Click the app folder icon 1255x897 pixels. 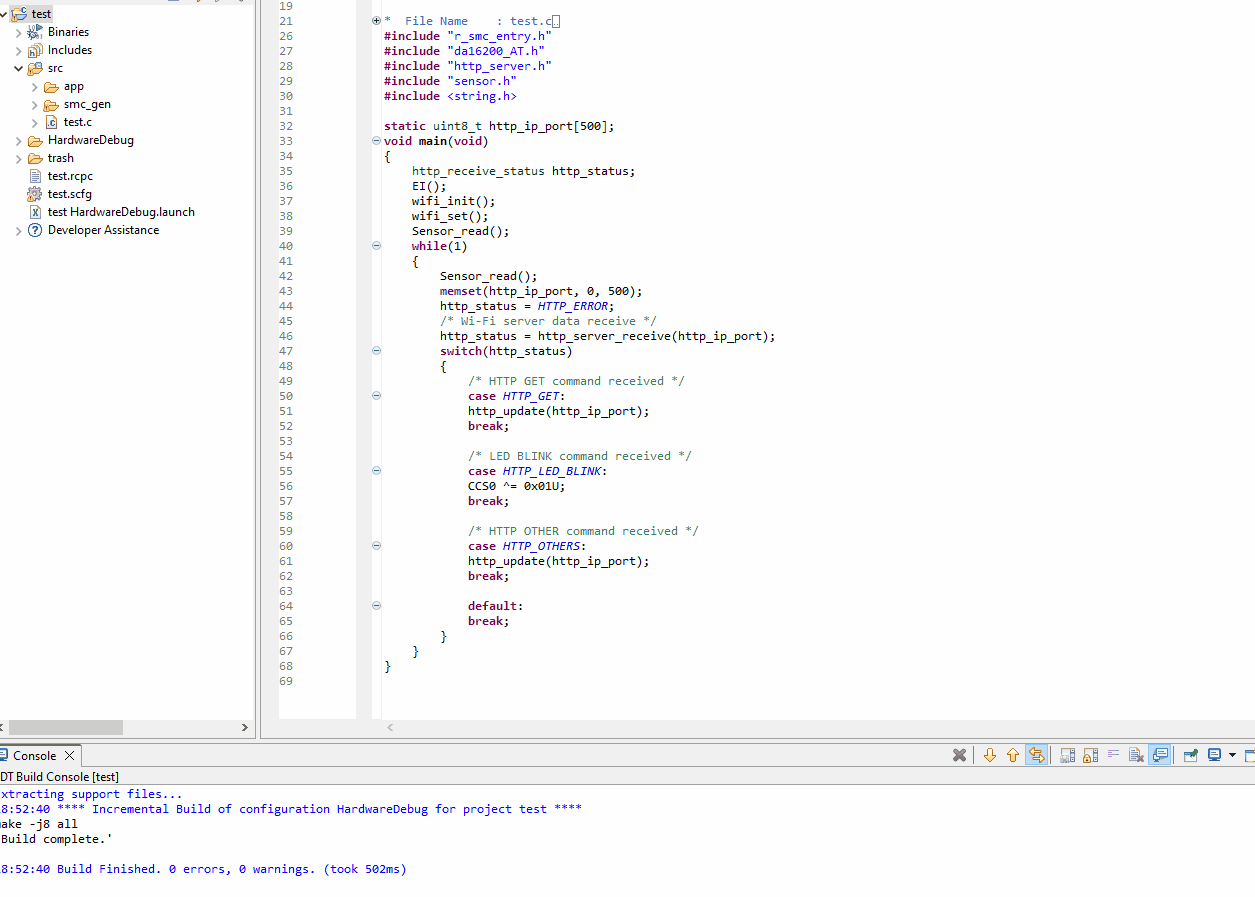click(51, 86)
